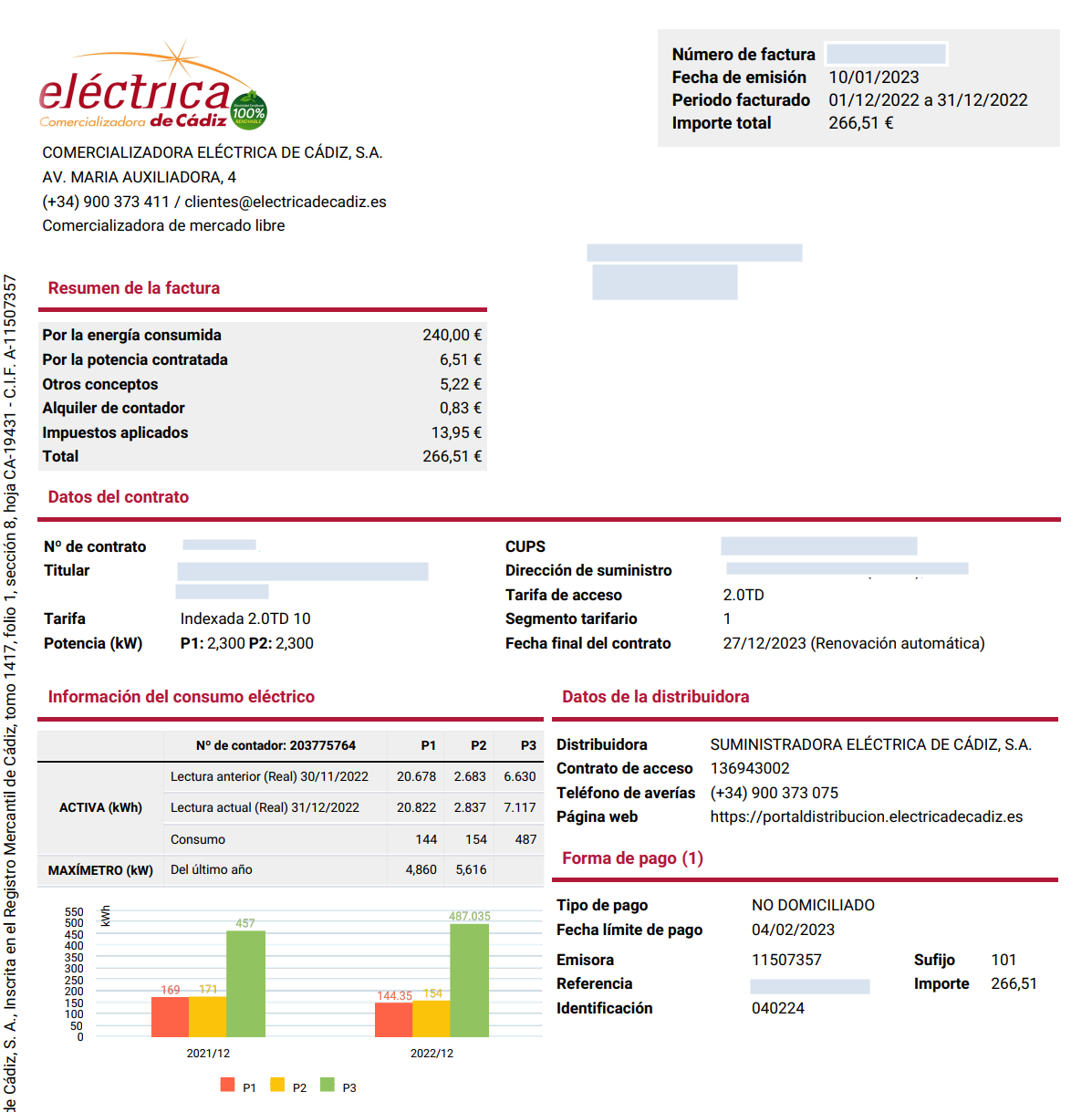Click the 'Lectura anterior (Real) 30/11/2022' row label
Screen dimensions: 1092x1112
[269, 776]
